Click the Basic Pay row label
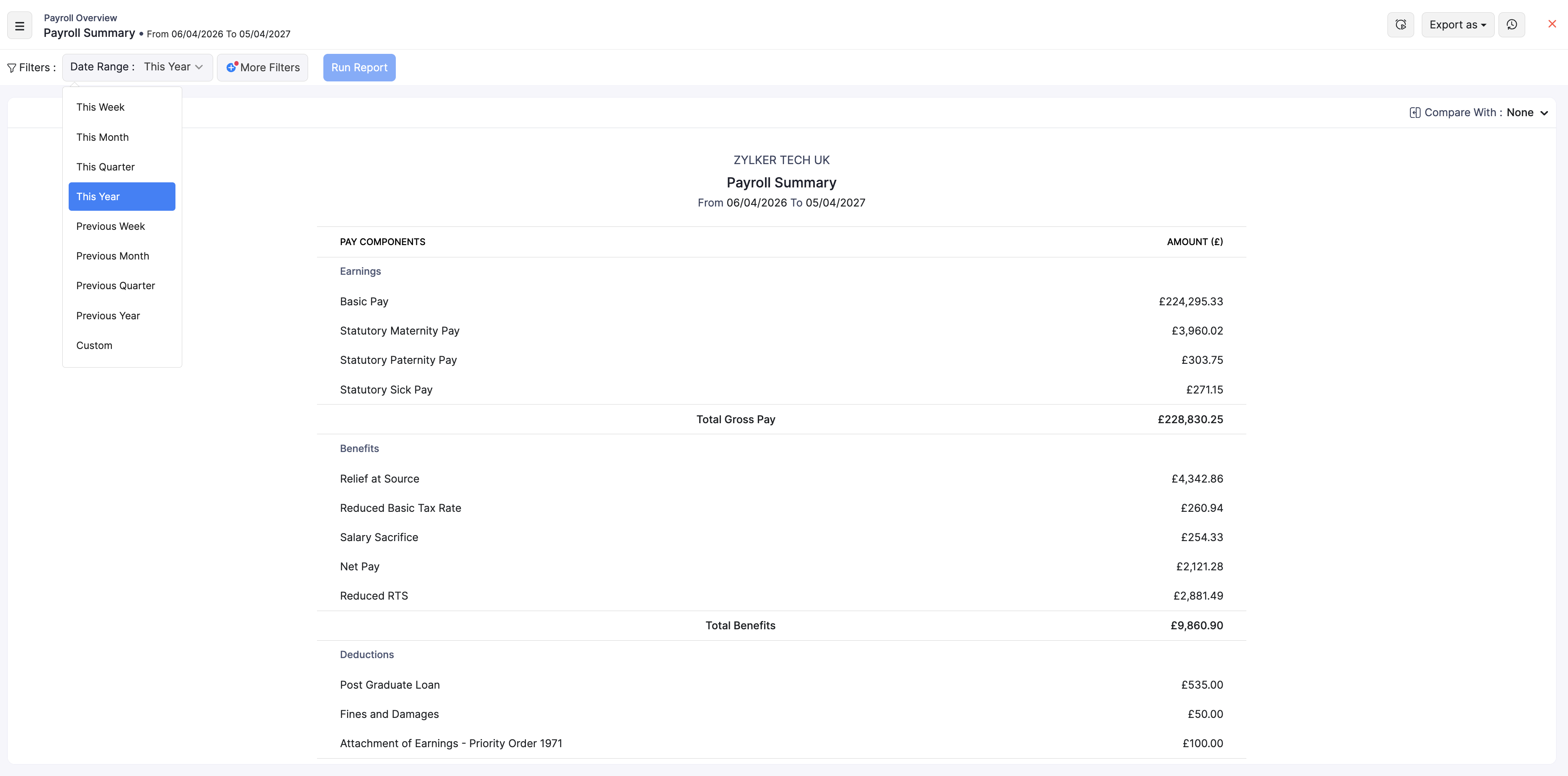1568x776 pixels. pyautogui.click(x=364, y=301)
